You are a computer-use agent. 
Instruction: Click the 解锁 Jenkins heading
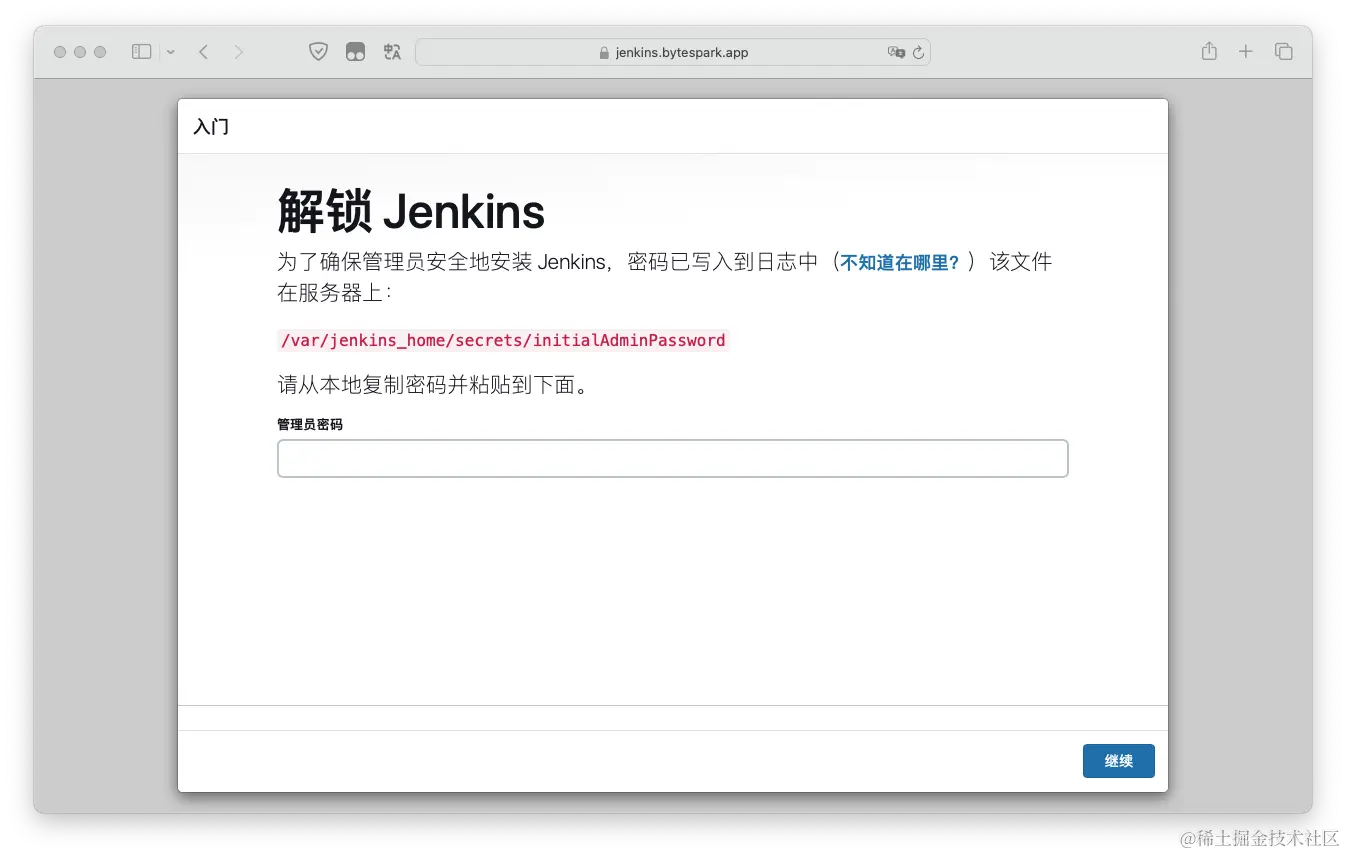410,210
